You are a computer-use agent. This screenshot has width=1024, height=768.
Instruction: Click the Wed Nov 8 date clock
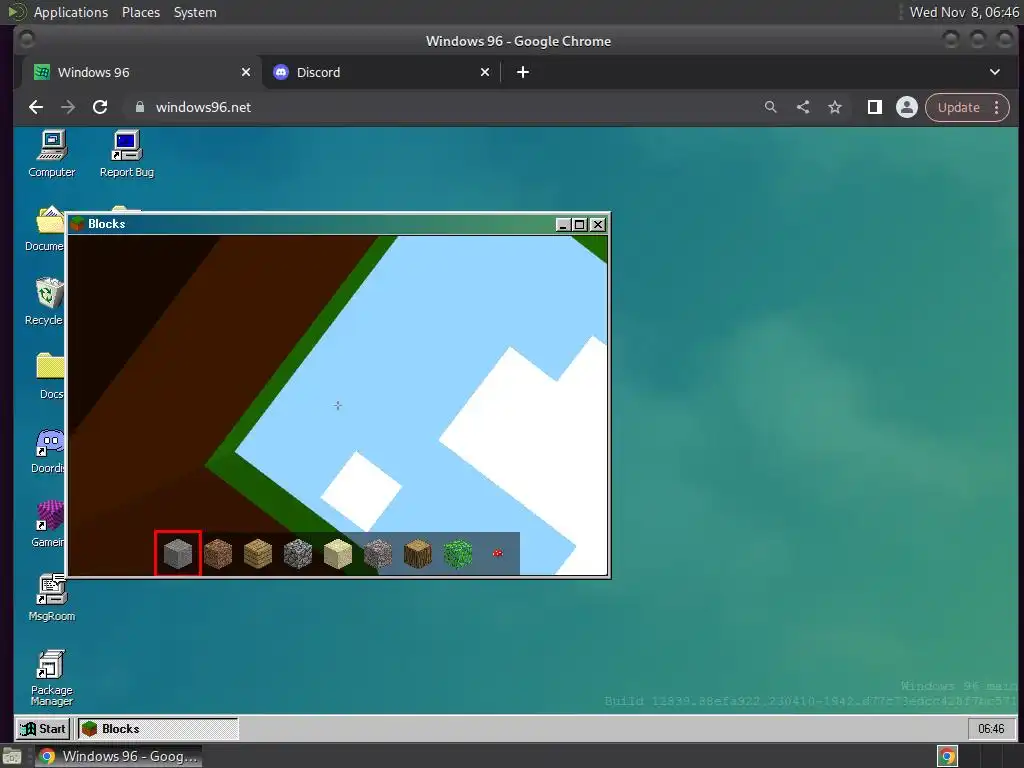click(964, 12)
